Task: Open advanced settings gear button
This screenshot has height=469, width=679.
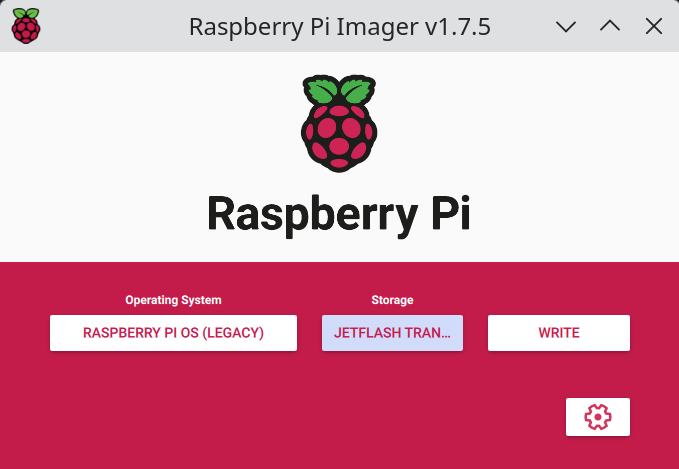Action: 598,417
